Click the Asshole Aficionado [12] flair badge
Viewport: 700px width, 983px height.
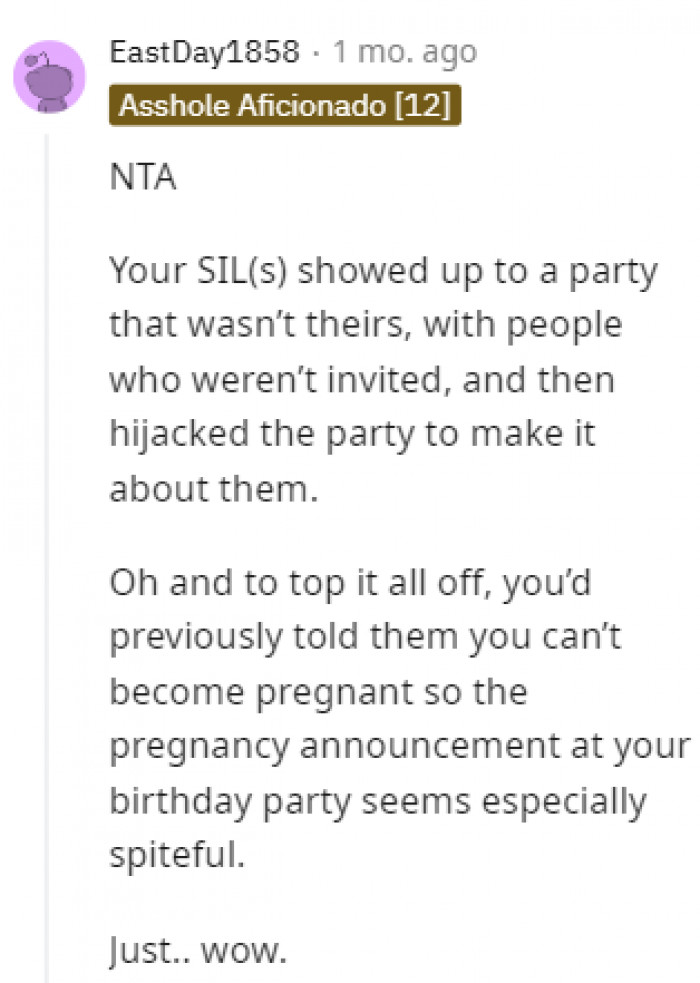tap(285, 106)
